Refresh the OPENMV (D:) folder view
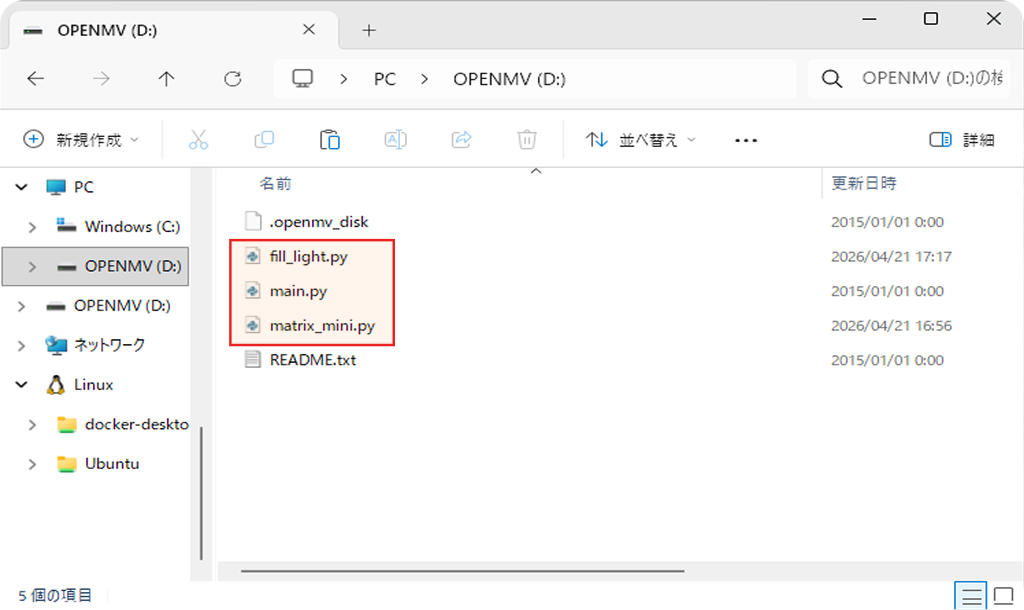This screenshot has width=1024, height=610. 232,79
